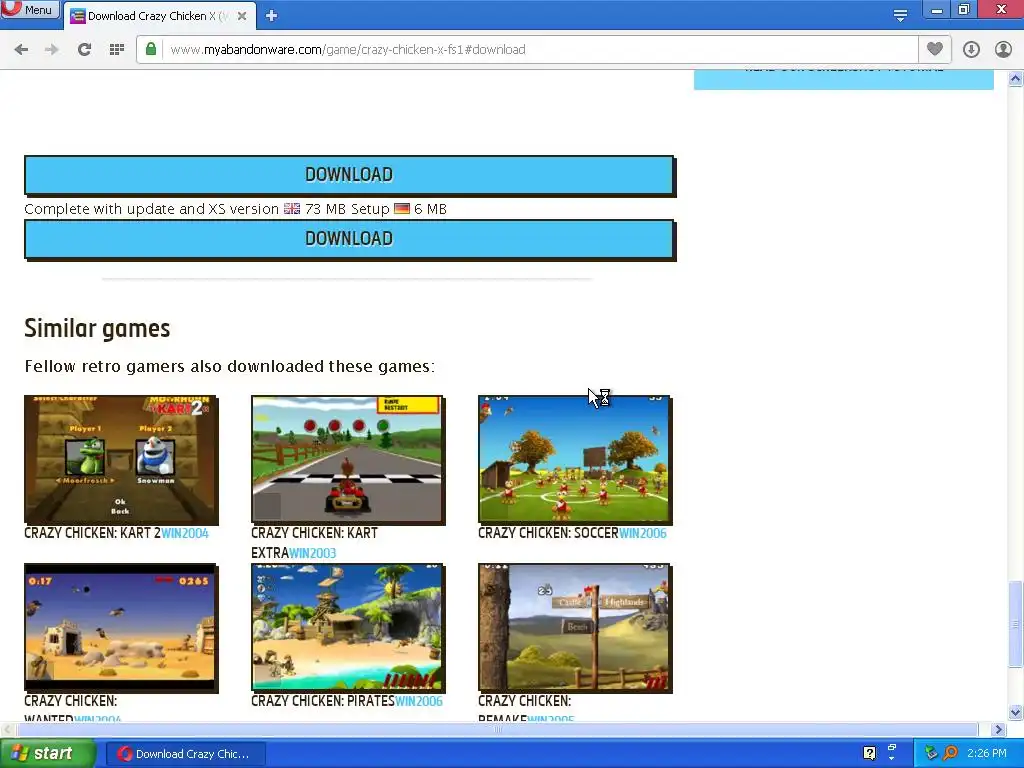The height and width of the screenshot is (768, 1024).
Task: Open the Crazy Chicken: Pirates thumbnail
Action: tap(348, 628)
